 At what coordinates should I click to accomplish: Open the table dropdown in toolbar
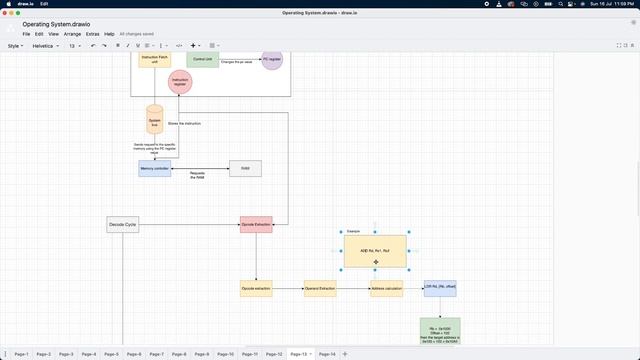(214, 46)
